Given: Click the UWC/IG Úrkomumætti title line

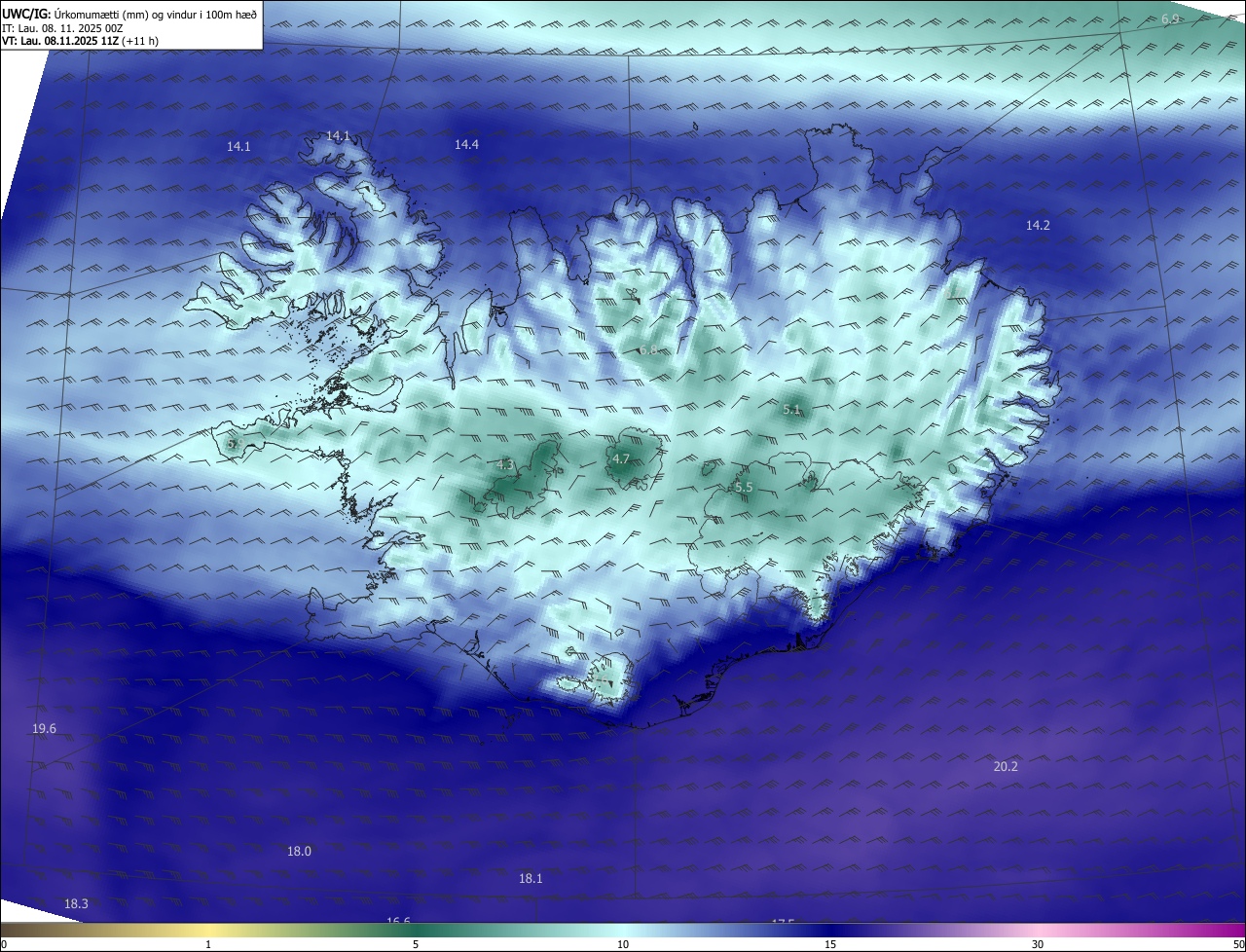Looking at the screenshot, I should (x=129, y=14).
